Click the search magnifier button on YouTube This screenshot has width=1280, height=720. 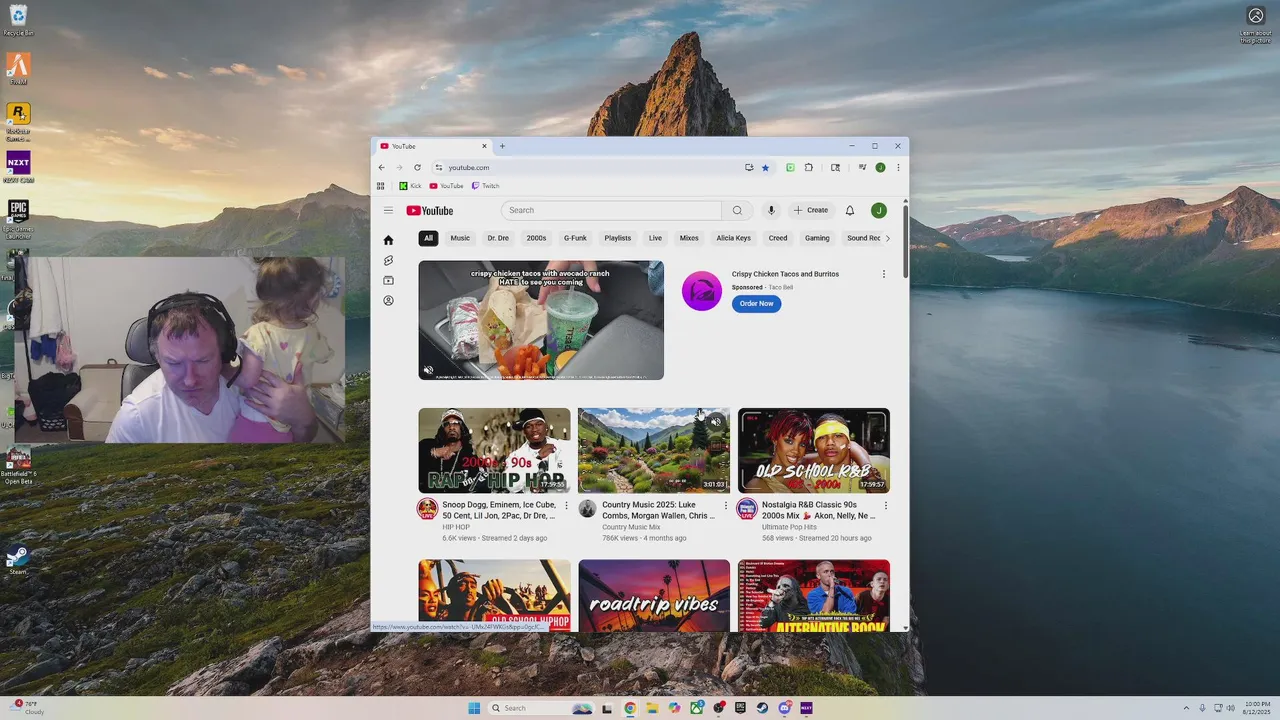pos(737,210)
